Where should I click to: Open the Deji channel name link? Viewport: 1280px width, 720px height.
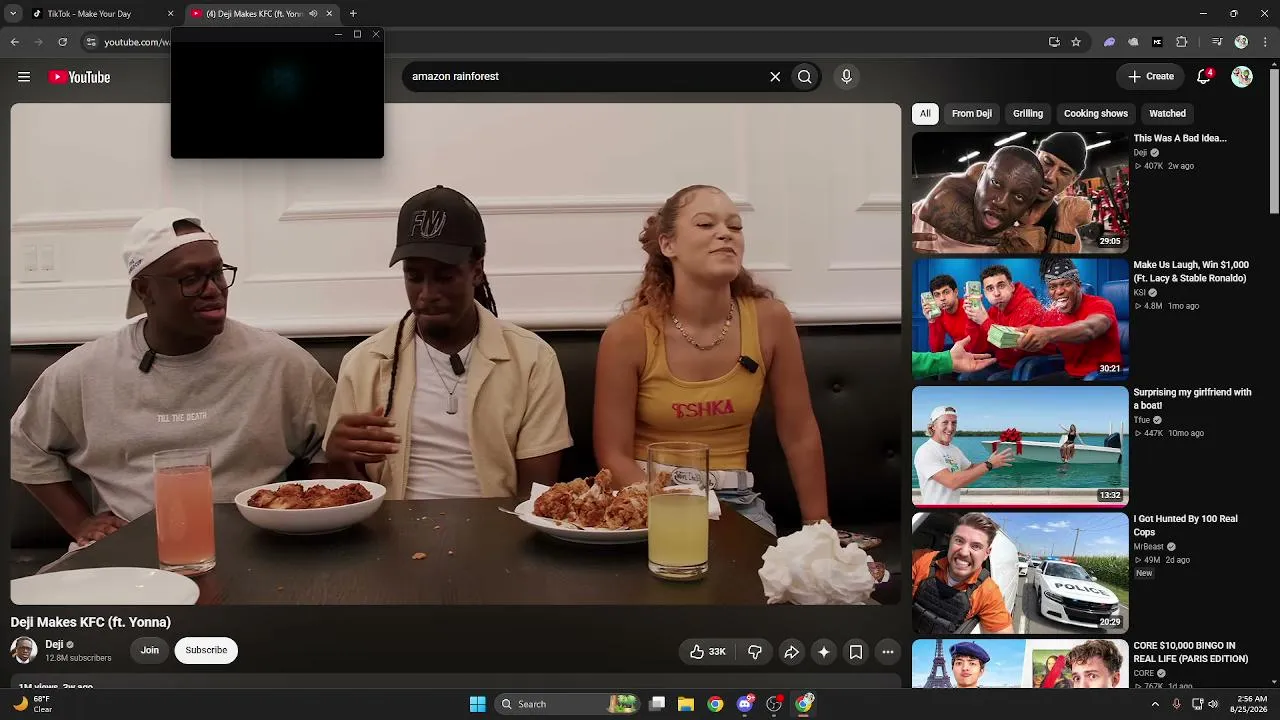click(x=54, y=645)
